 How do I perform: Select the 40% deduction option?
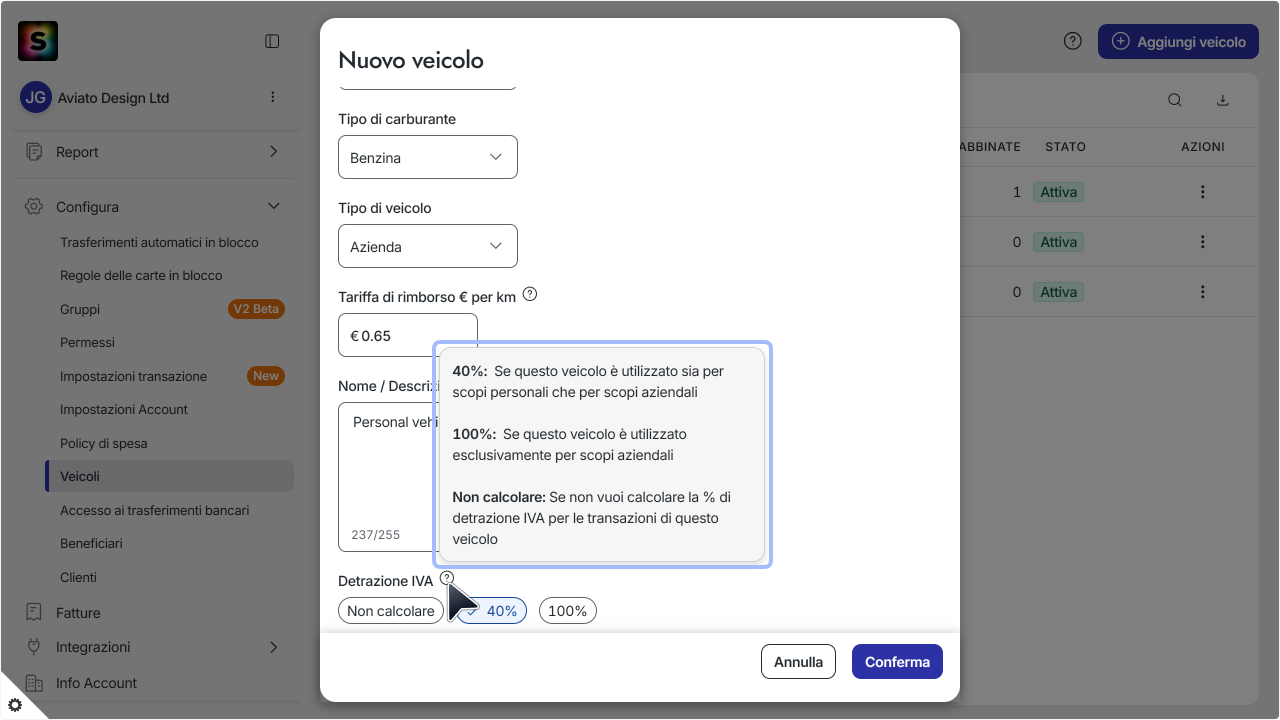[x=492, y=611]
